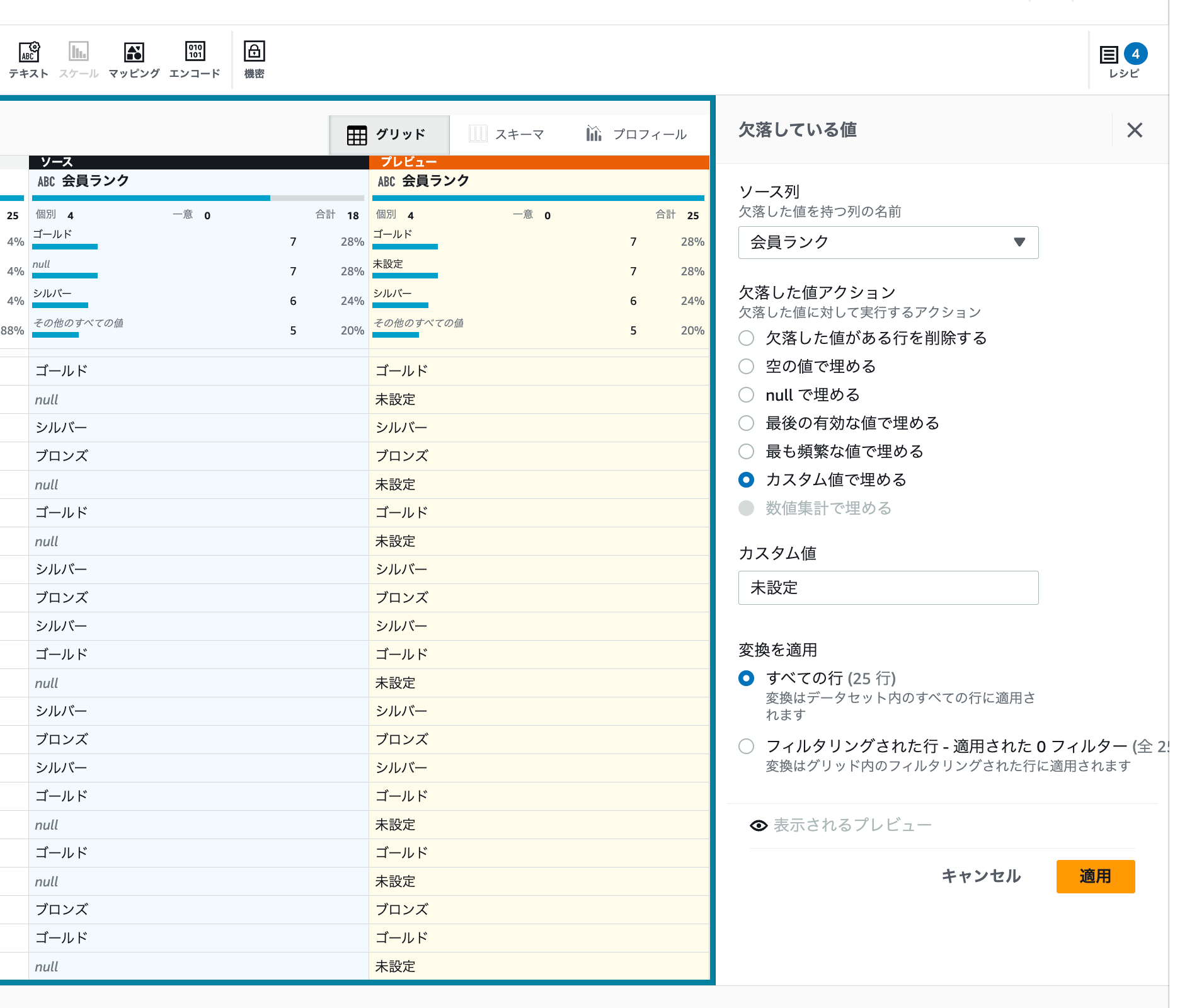This screenshot has height=1008, width=1192.
Task: Click the first 未設定 cell in preview column
Action: 539,399
